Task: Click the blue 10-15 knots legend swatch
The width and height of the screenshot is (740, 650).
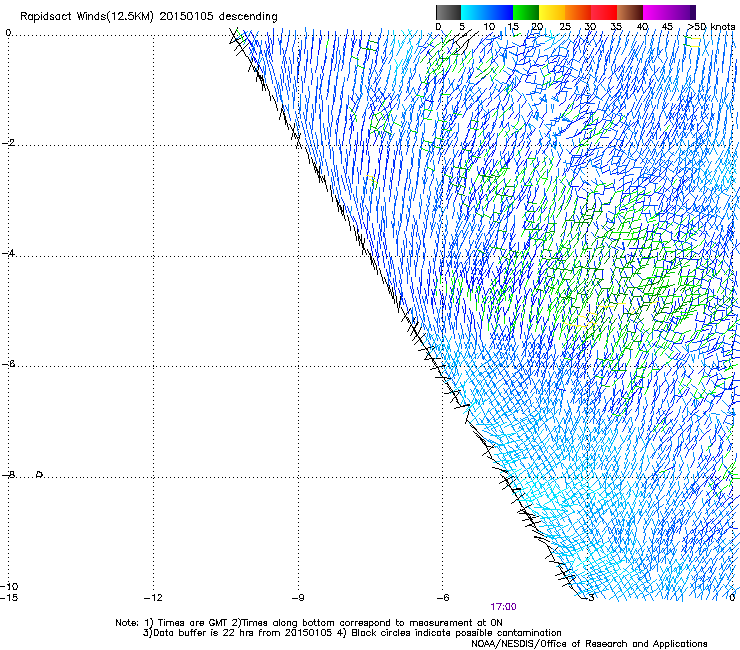Action: [x=500, y=12]
